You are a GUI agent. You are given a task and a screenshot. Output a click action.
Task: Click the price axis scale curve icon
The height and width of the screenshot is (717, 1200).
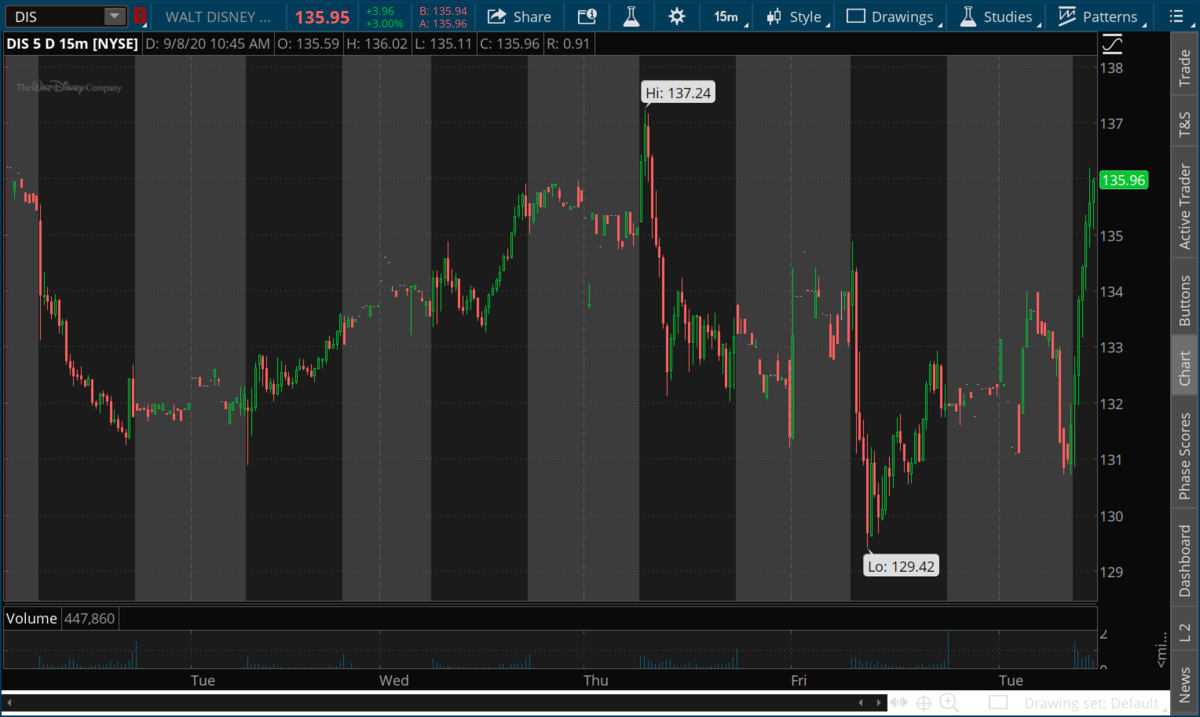pos(1112,44)
